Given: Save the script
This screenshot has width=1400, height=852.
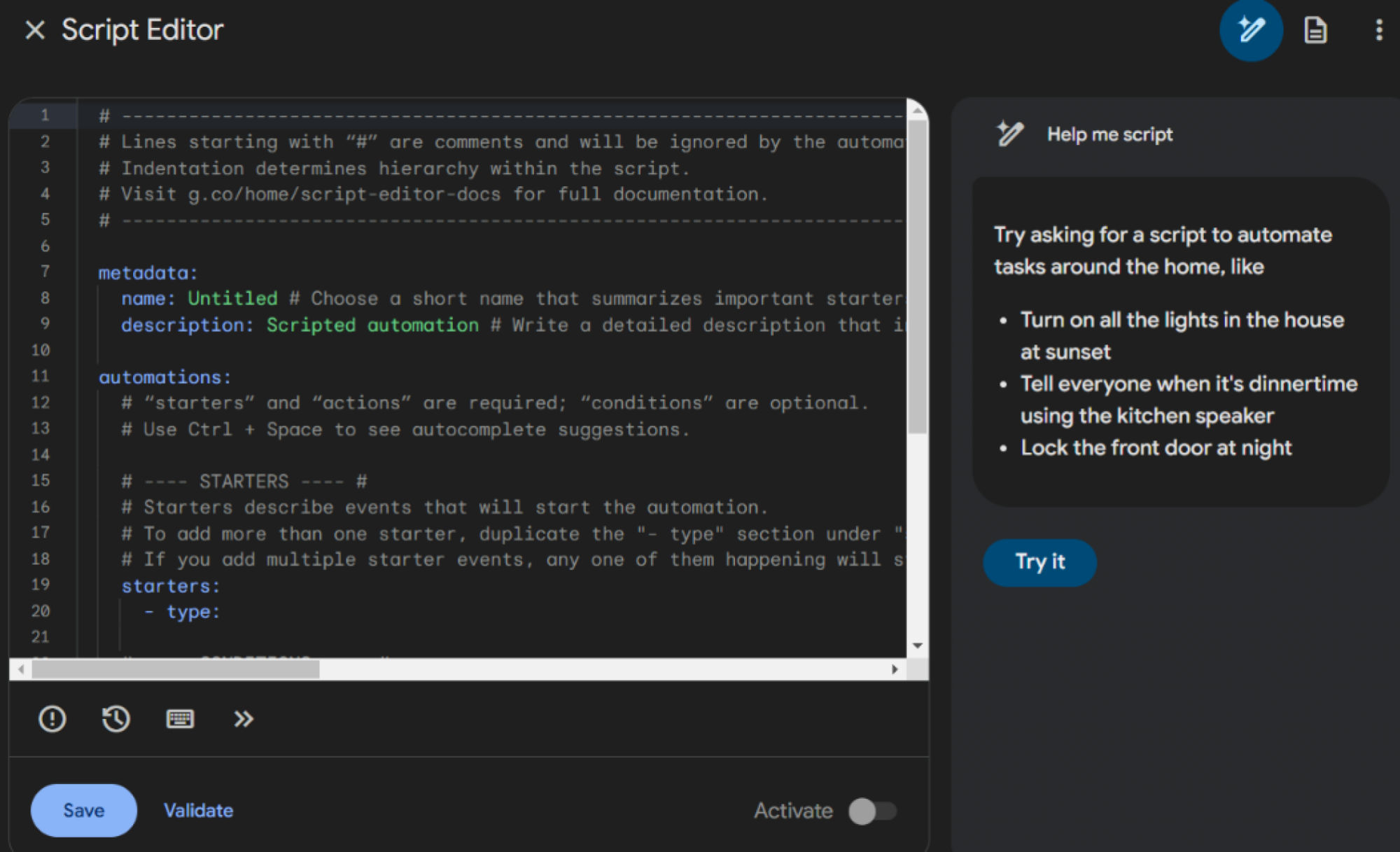Looking at the screenshot, I should 83,810.
